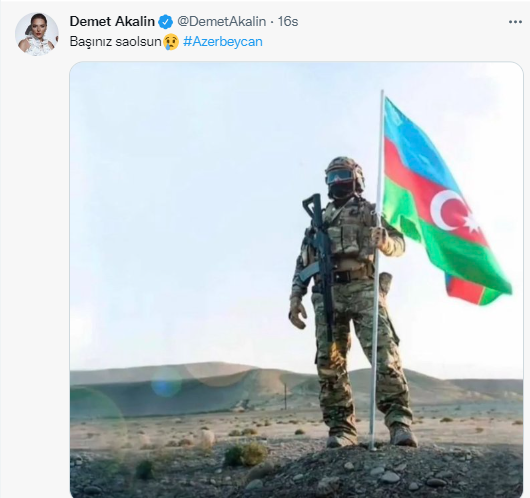Click the blue verified badge icon
This screenshot has width=530, height=498.
166,22
